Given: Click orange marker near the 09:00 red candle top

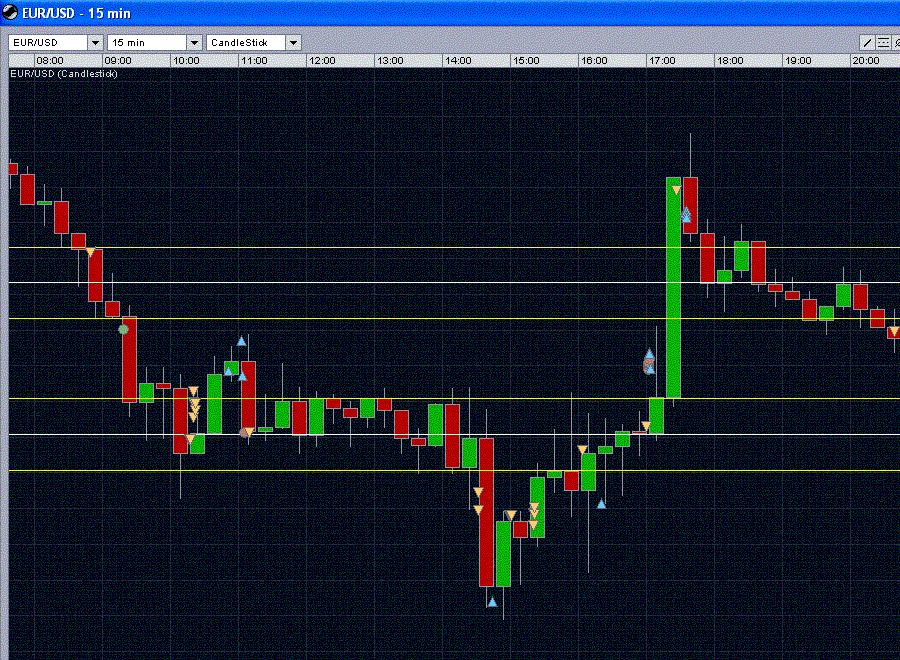Looking at the screenshot, I should click(x=91, y=252).
